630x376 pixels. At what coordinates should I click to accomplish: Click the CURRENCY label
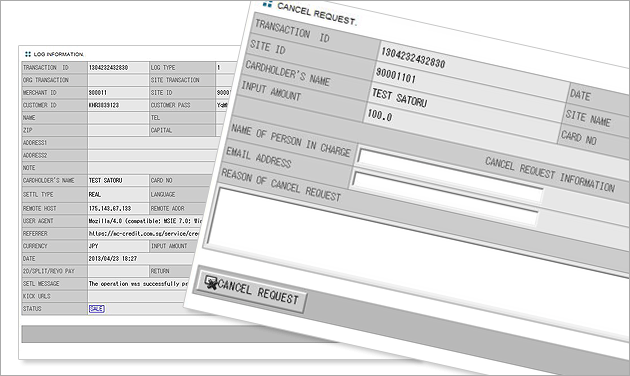(35, 246)
